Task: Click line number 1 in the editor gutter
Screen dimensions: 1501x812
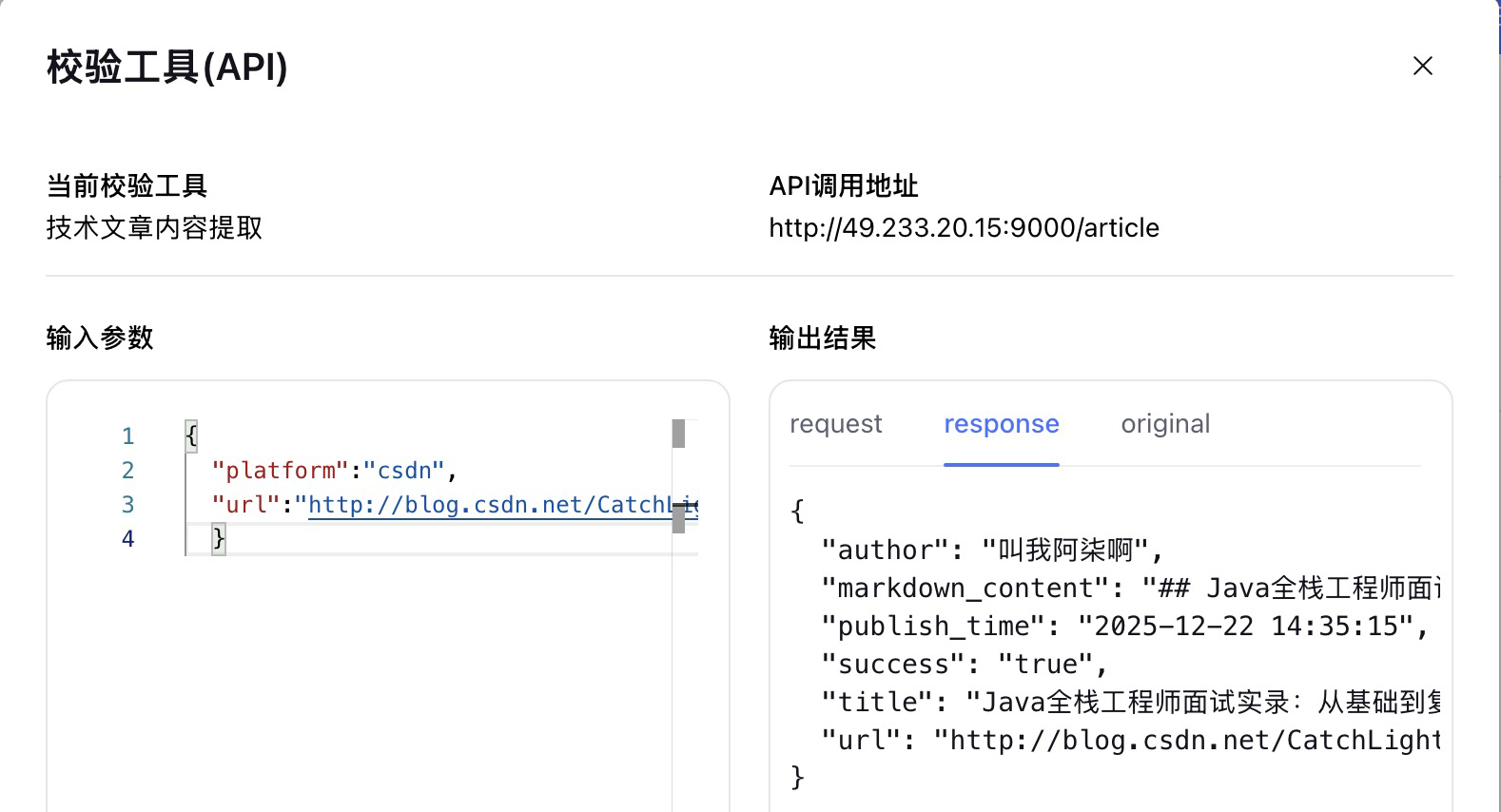Action: (x=127, y=436)
